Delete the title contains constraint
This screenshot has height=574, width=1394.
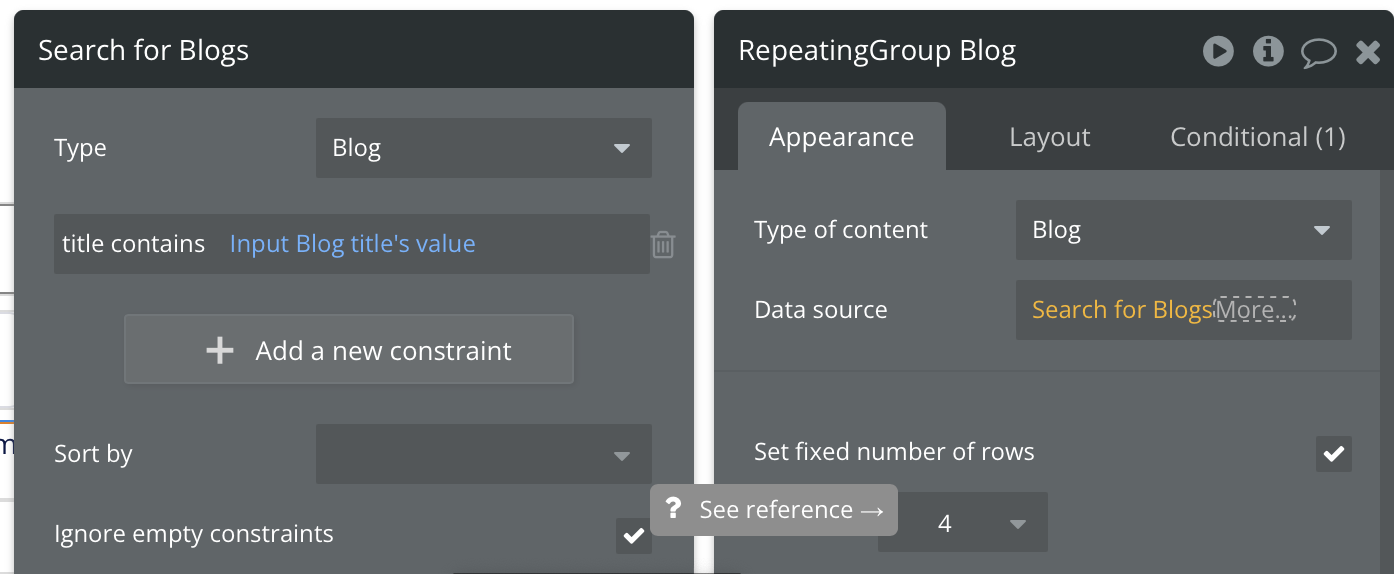(x=663, y=244)
